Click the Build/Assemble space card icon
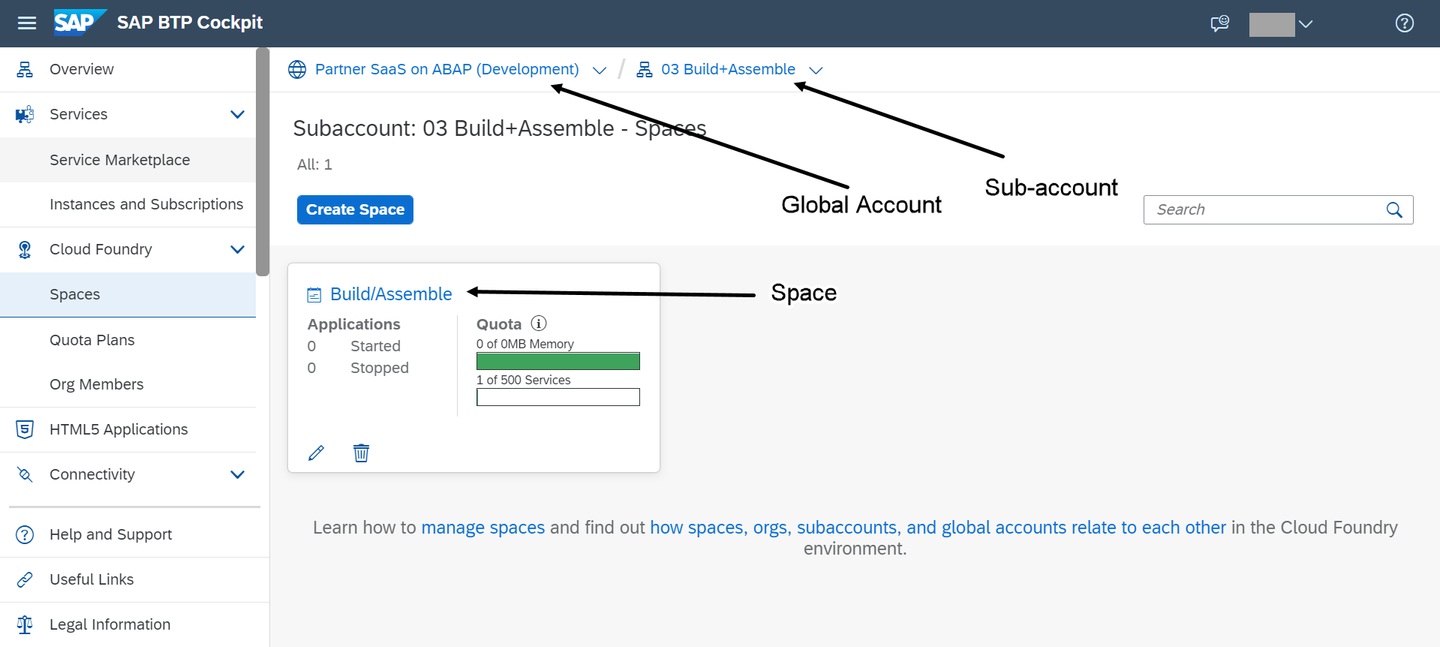Image resolution: width=1440 pixels, height=647 pixels. (314, 294)
